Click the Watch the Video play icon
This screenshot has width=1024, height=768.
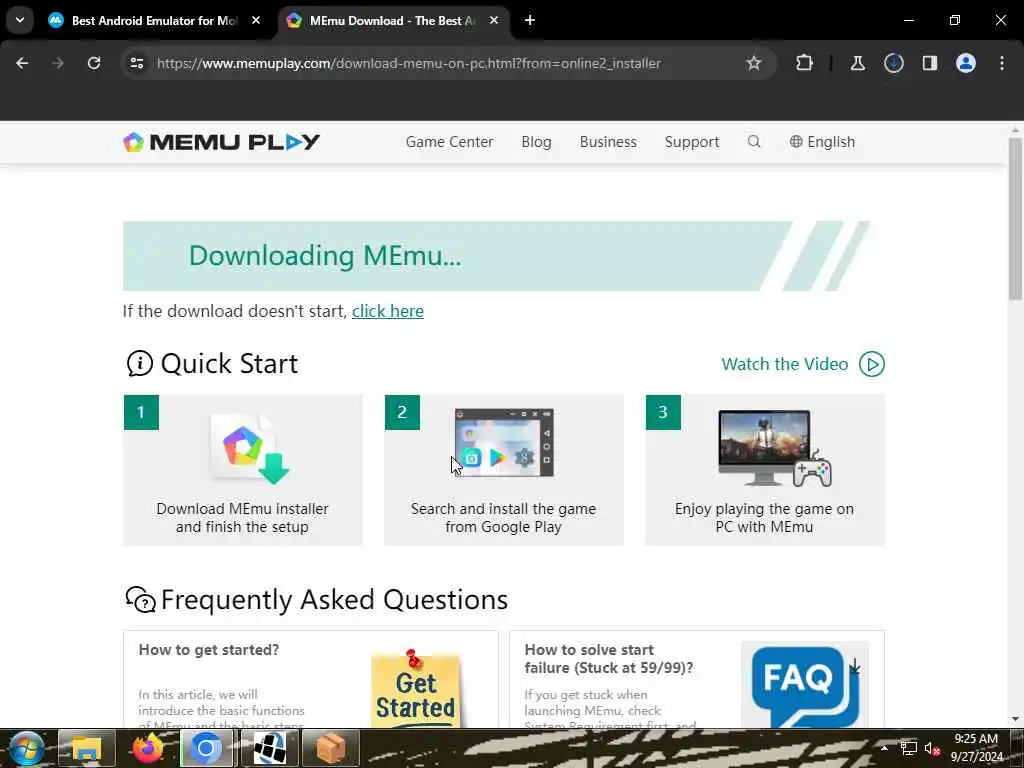(872, 364)
